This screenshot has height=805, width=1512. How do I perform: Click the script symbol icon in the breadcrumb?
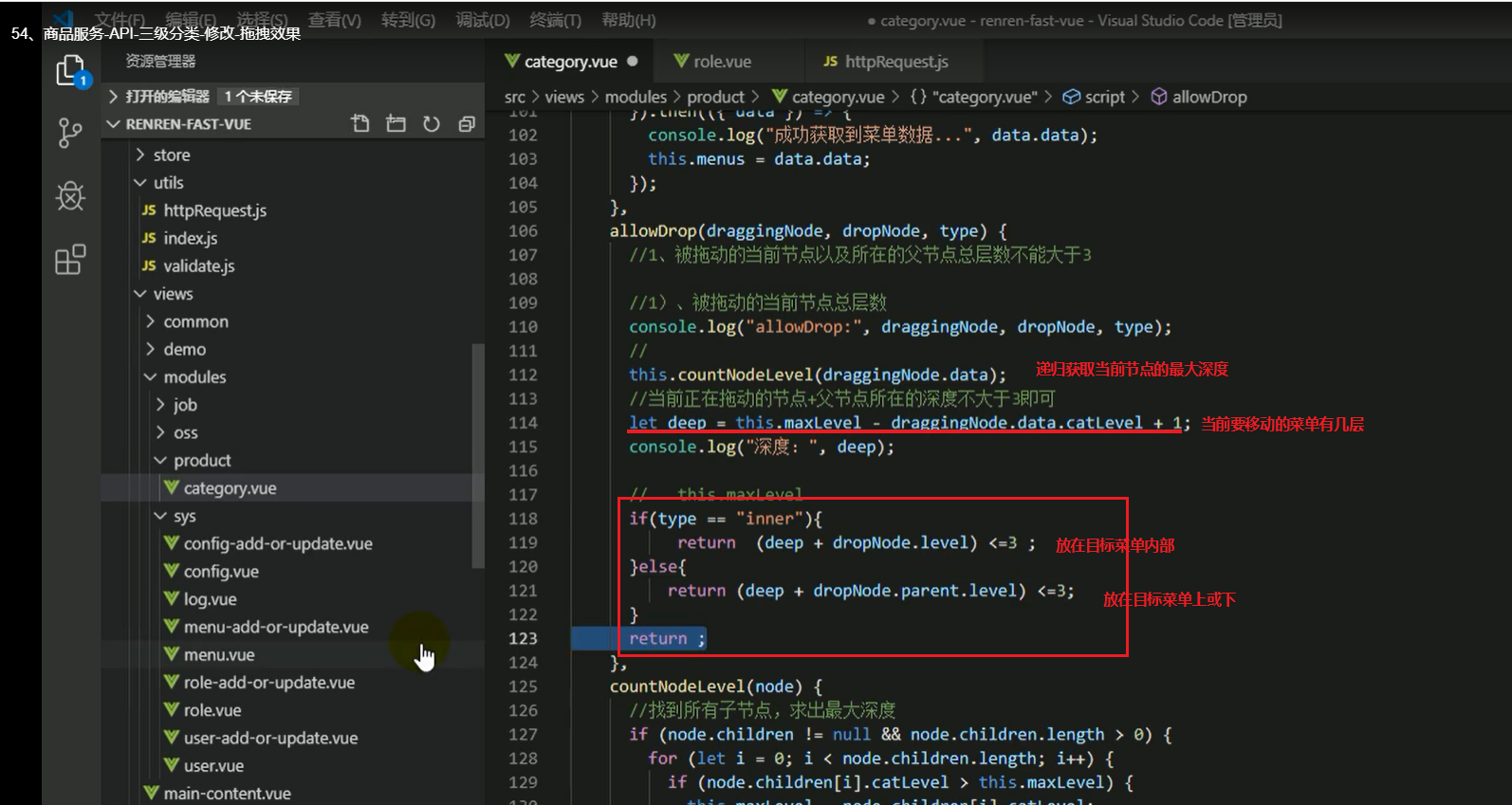1071,97
